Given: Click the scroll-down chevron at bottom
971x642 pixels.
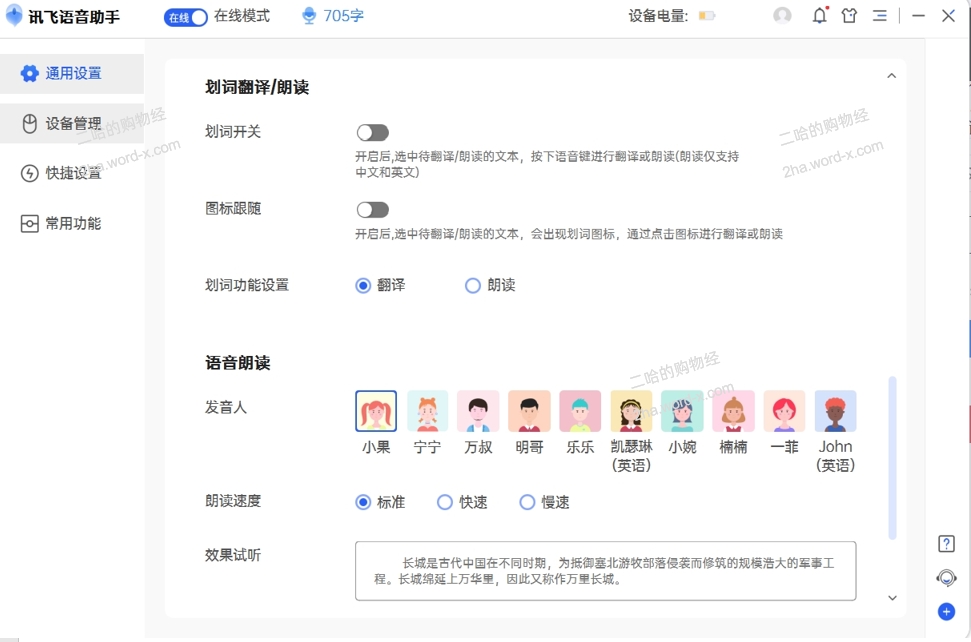Looking at the screenshot, I should [x=892, y=598].
